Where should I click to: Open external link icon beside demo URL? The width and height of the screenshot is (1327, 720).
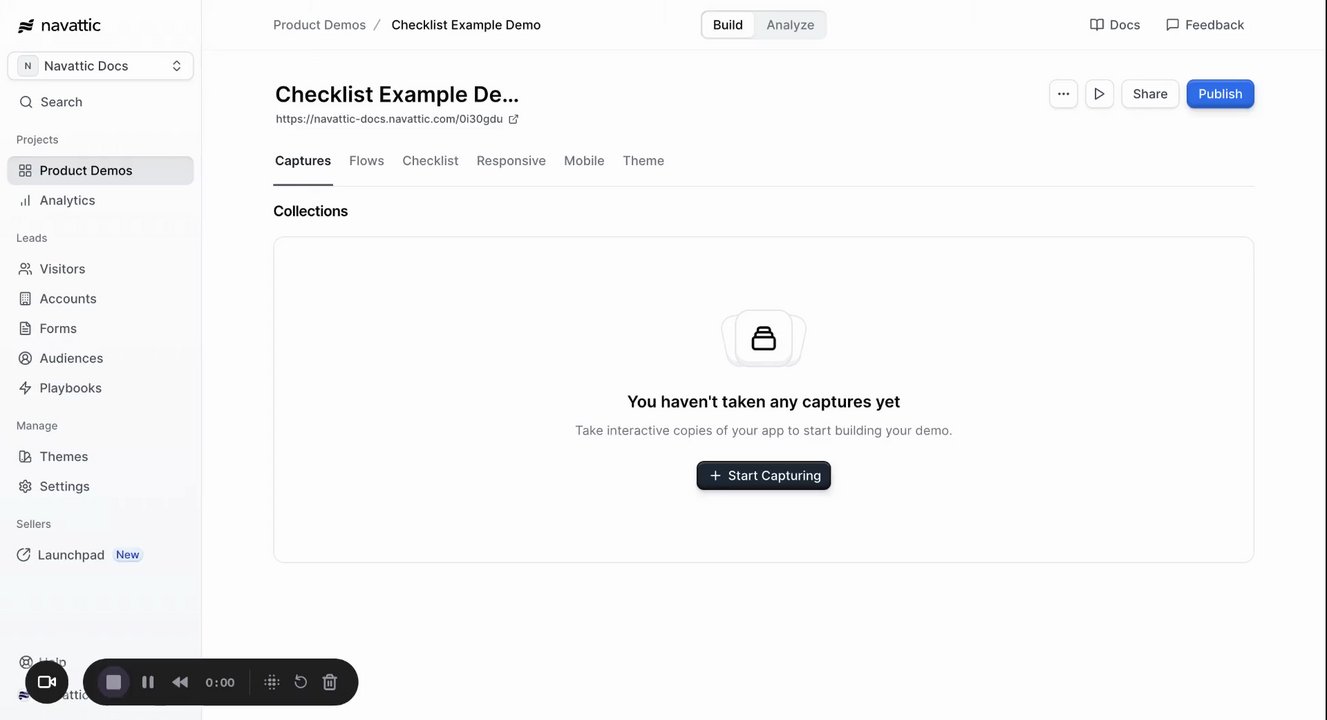(x=514, y=119)
